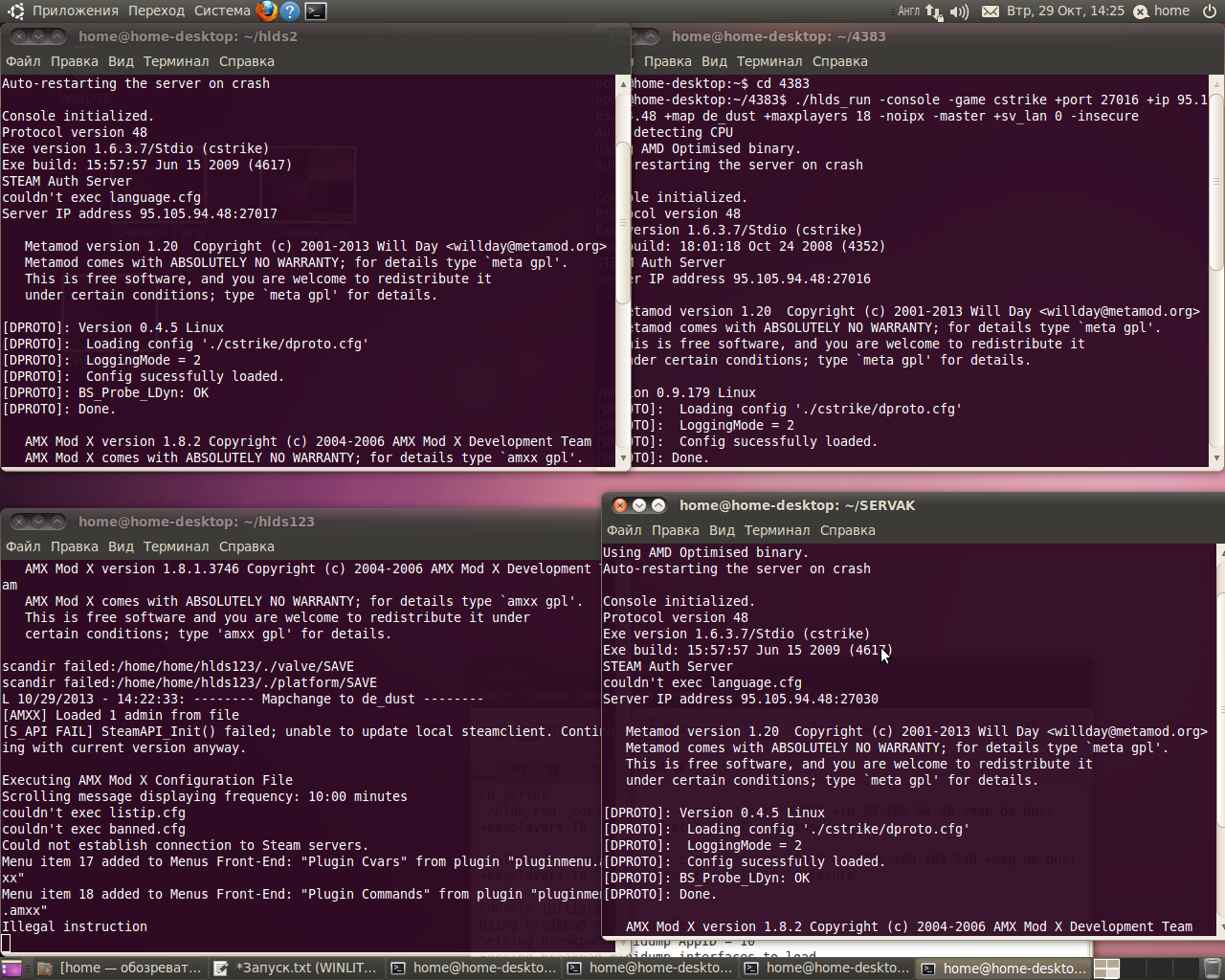Open Справка menu in the hlds2 terminal
Viewport: 1225px width, 980px height.
point(247,61)
